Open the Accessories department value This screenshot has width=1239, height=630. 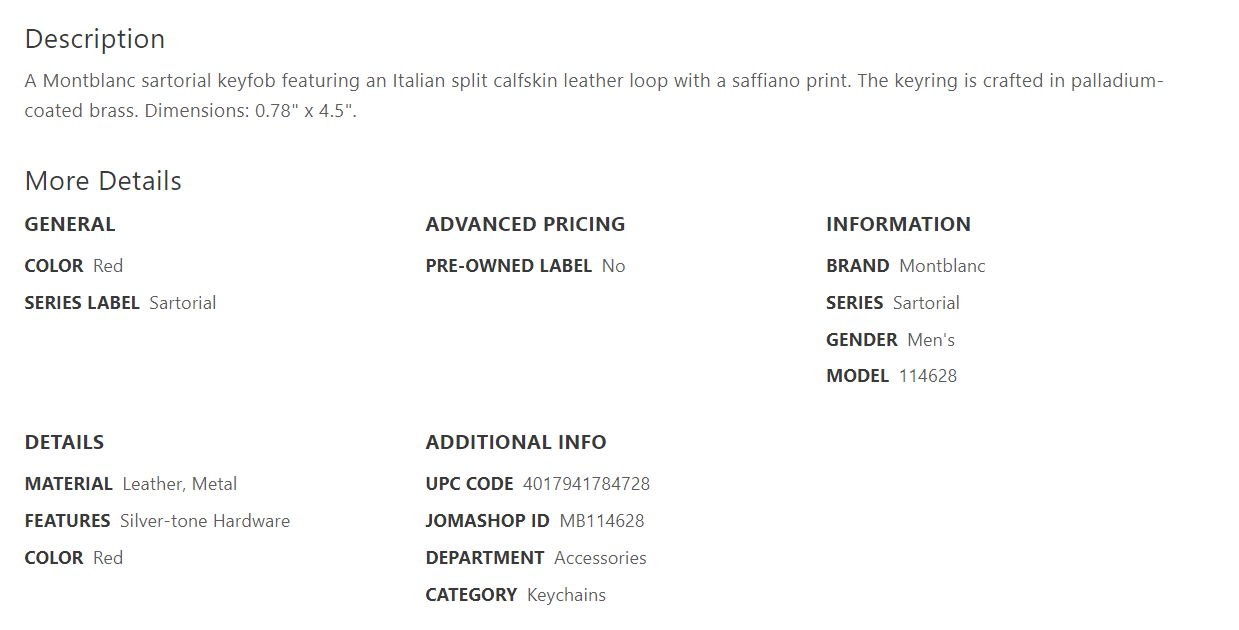coord(600,558)
